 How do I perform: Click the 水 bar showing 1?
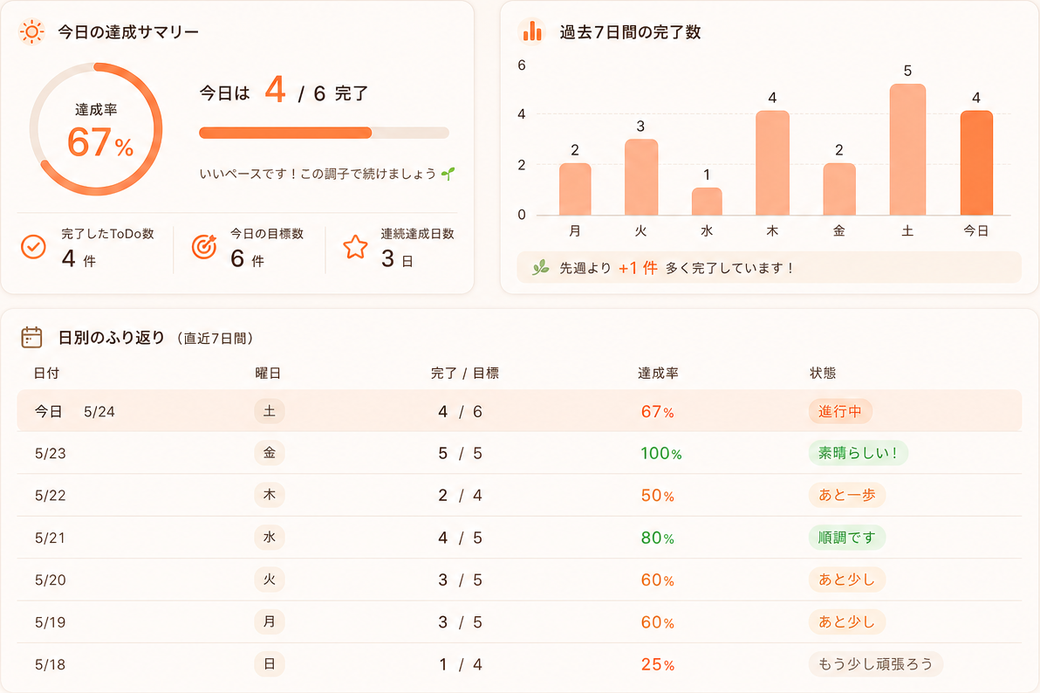click(707, 202)
